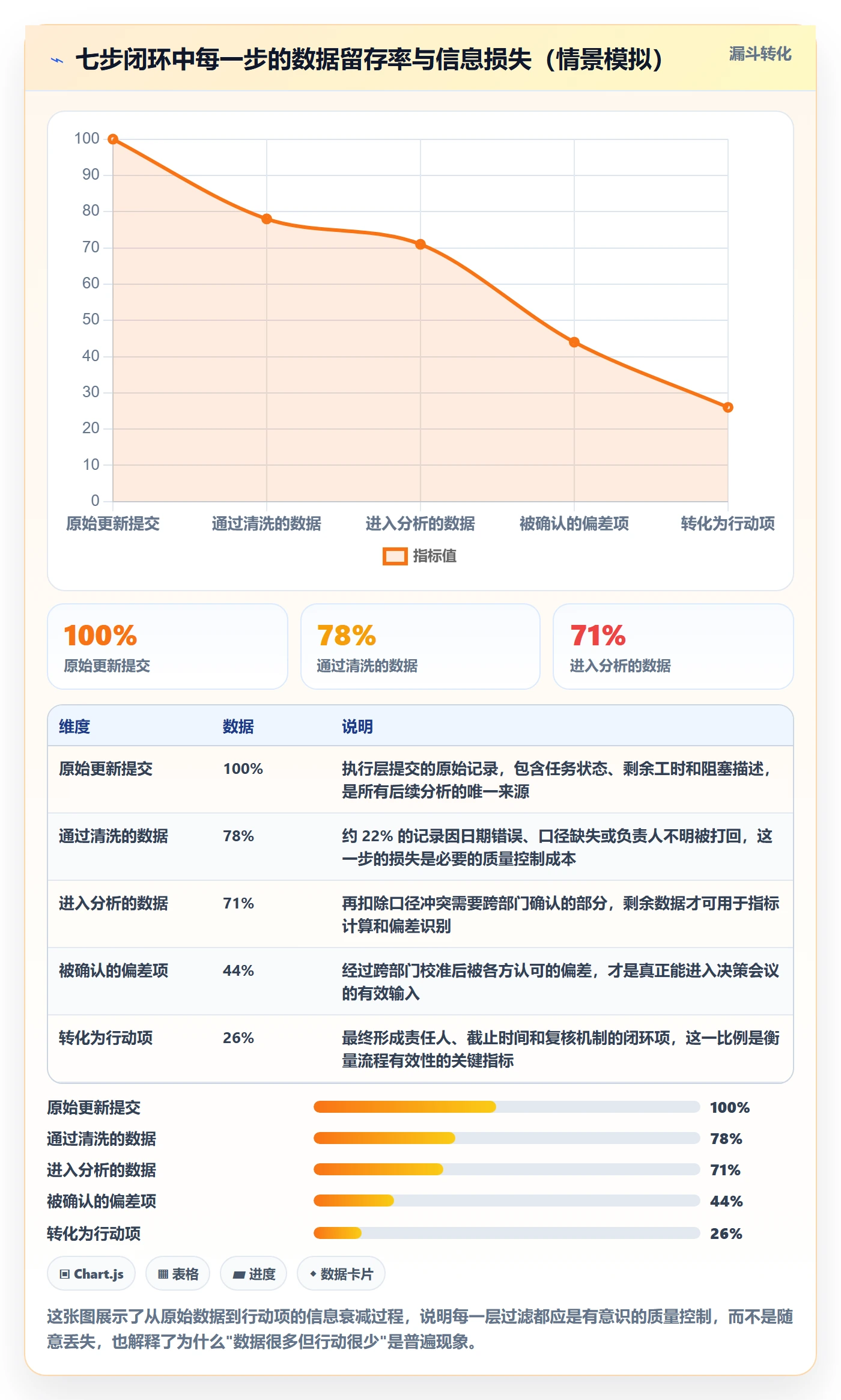The width and height of the screenshot is (841, 1400).
Task: Click the description starting 约 22% 的记录
Action: click(x=557, y=847)
